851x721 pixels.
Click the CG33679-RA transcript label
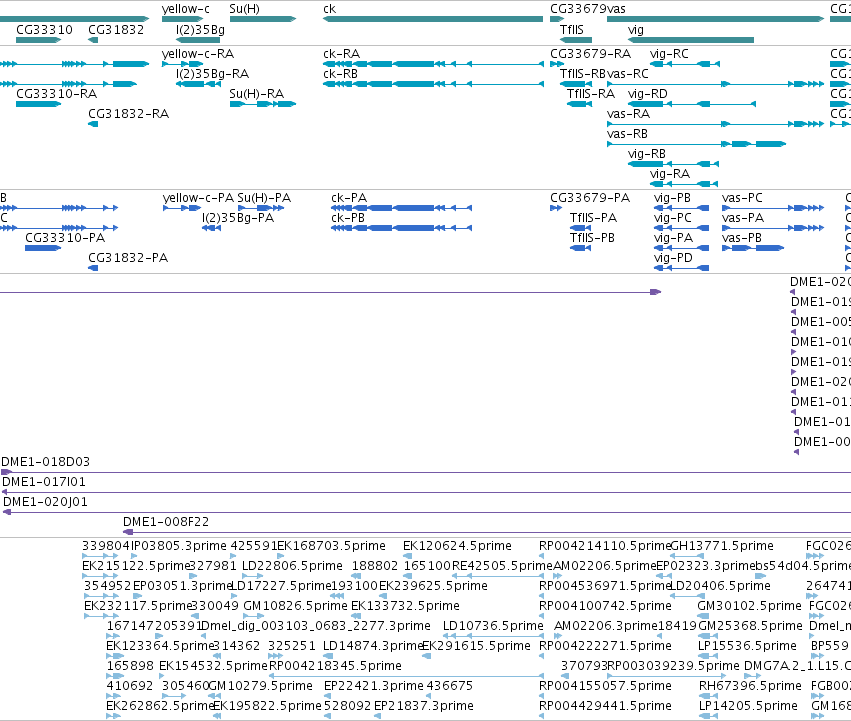point(590,54)
